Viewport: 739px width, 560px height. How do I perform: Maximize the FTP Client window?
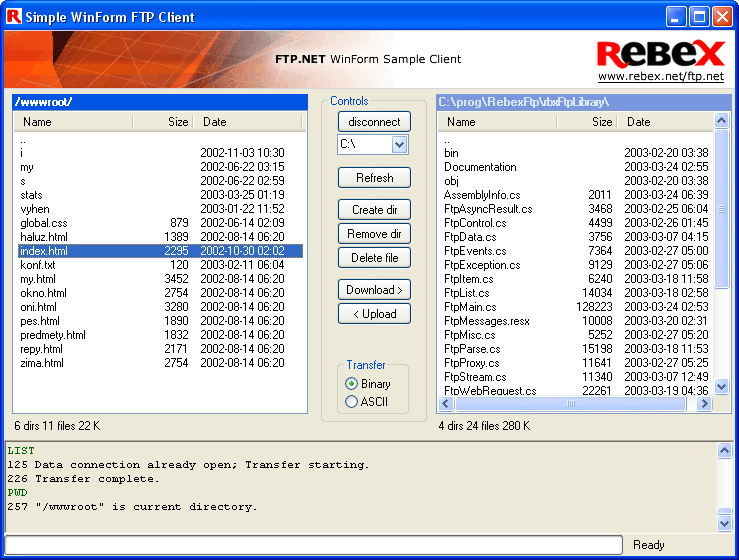point(699,17)
